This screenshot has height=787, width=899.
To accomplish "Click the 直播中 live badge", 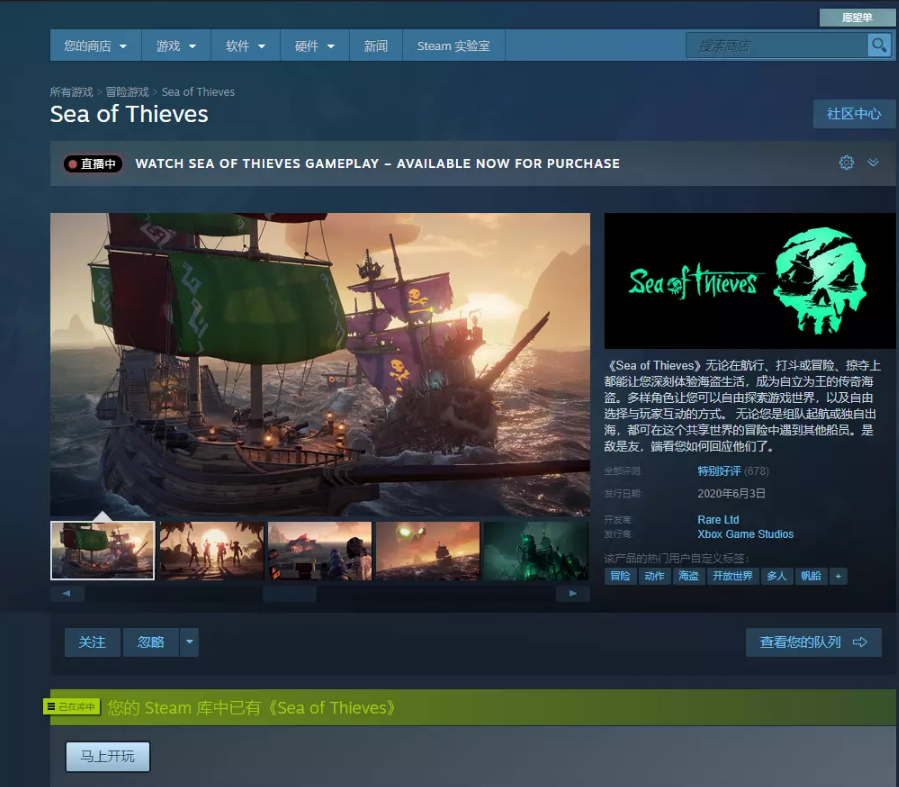I will [x=93, y=164].
